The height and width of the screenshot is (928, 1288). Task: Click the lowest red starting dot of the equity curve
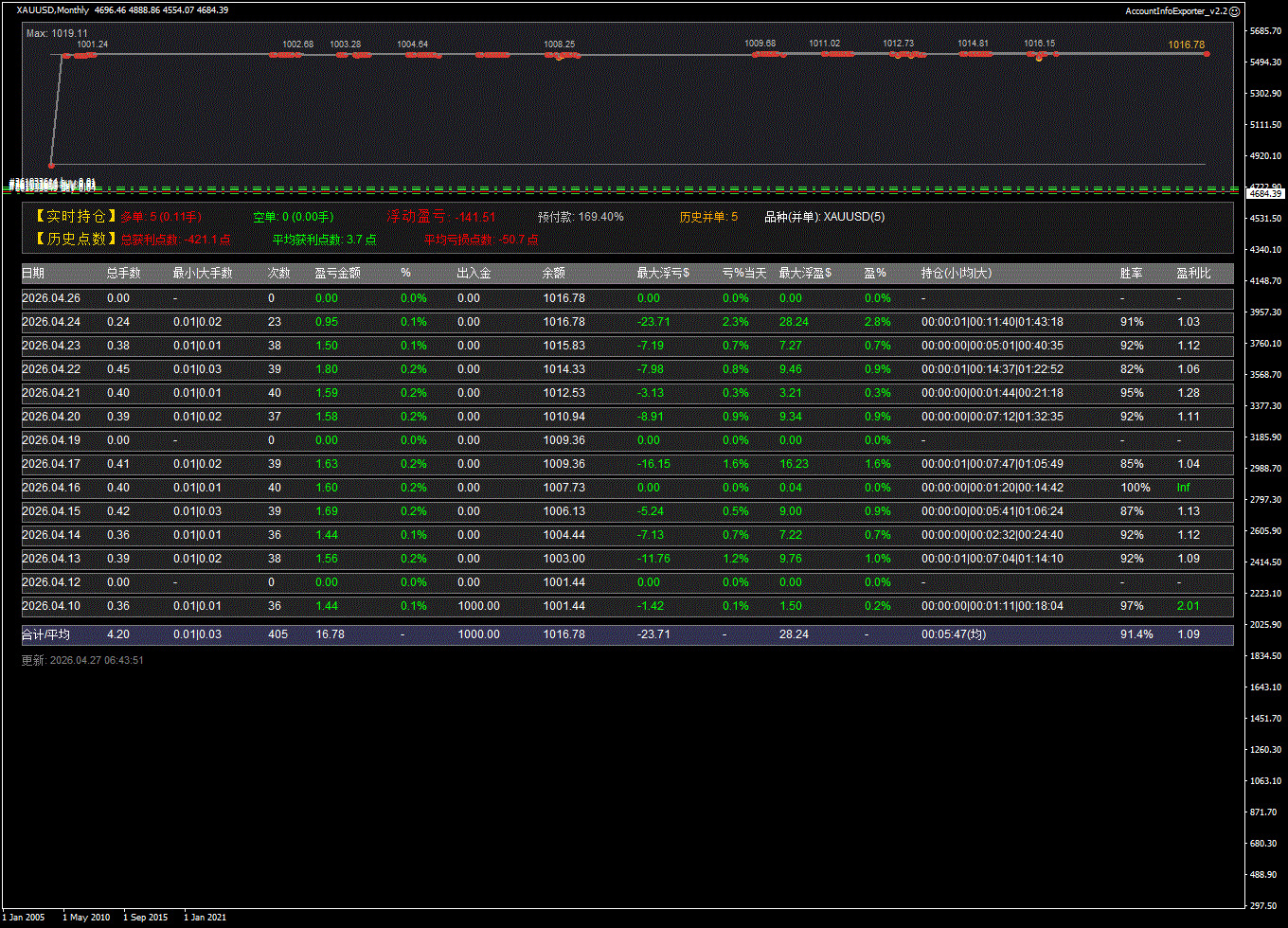pyautogui.click(x=51, y=165)
